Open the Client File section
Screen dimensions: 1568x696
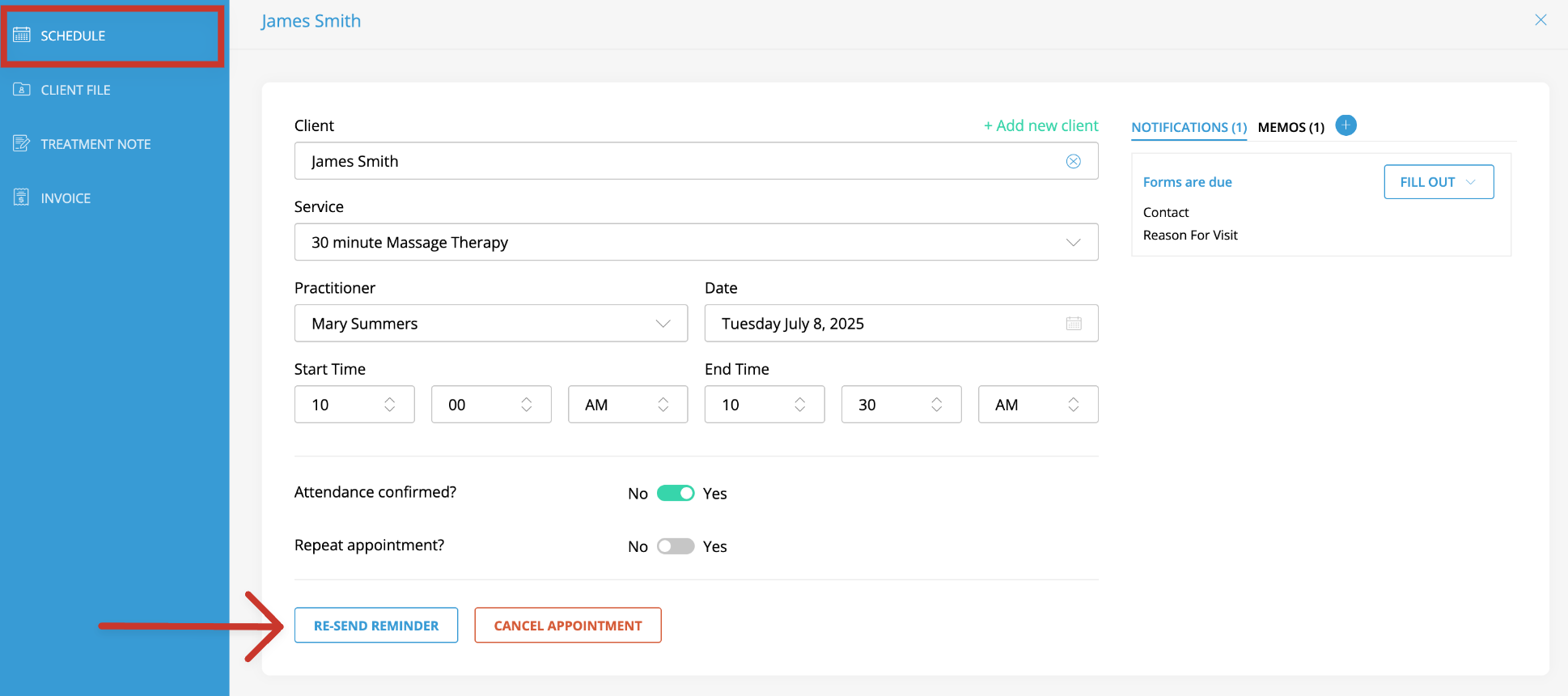click(113, 90)
